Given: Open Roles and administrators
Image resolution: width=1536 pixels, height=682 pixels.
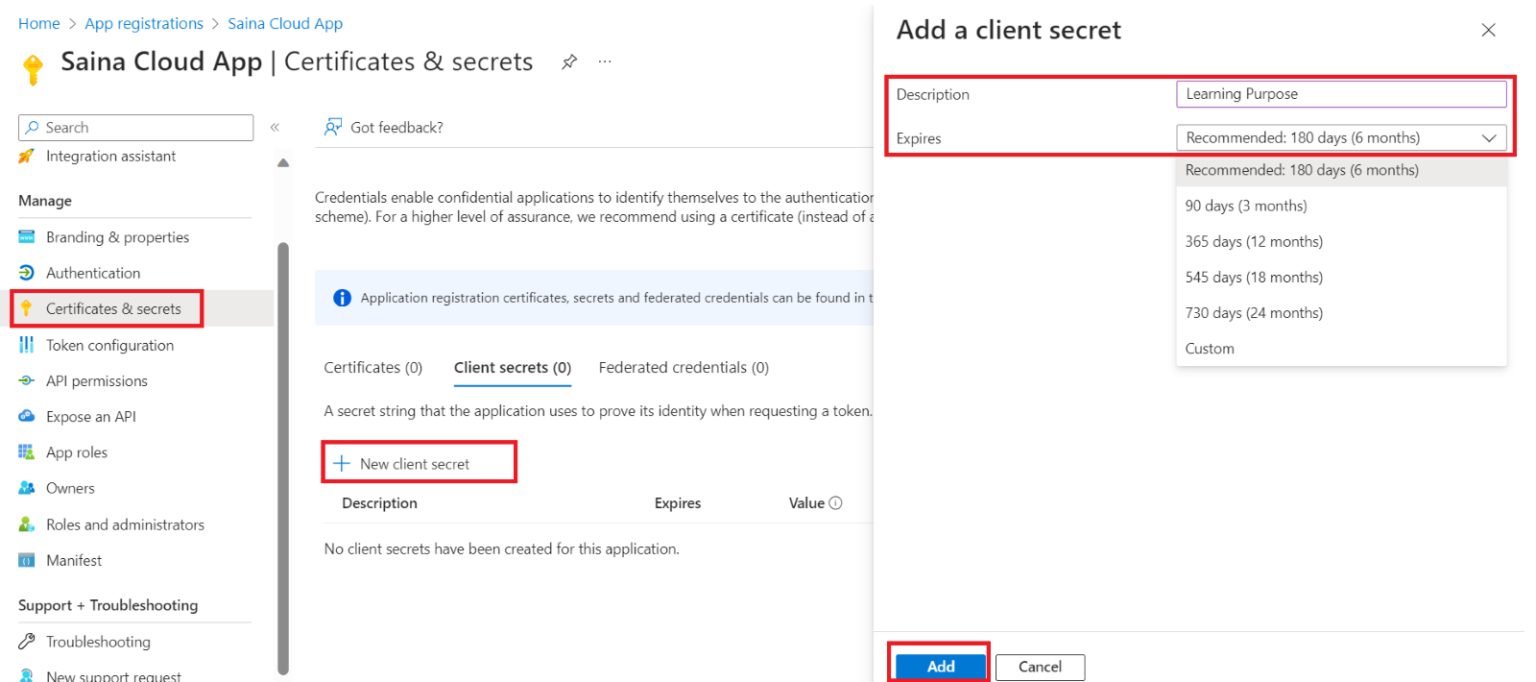Looking at the screenshot, I should (x=126, y=523).
